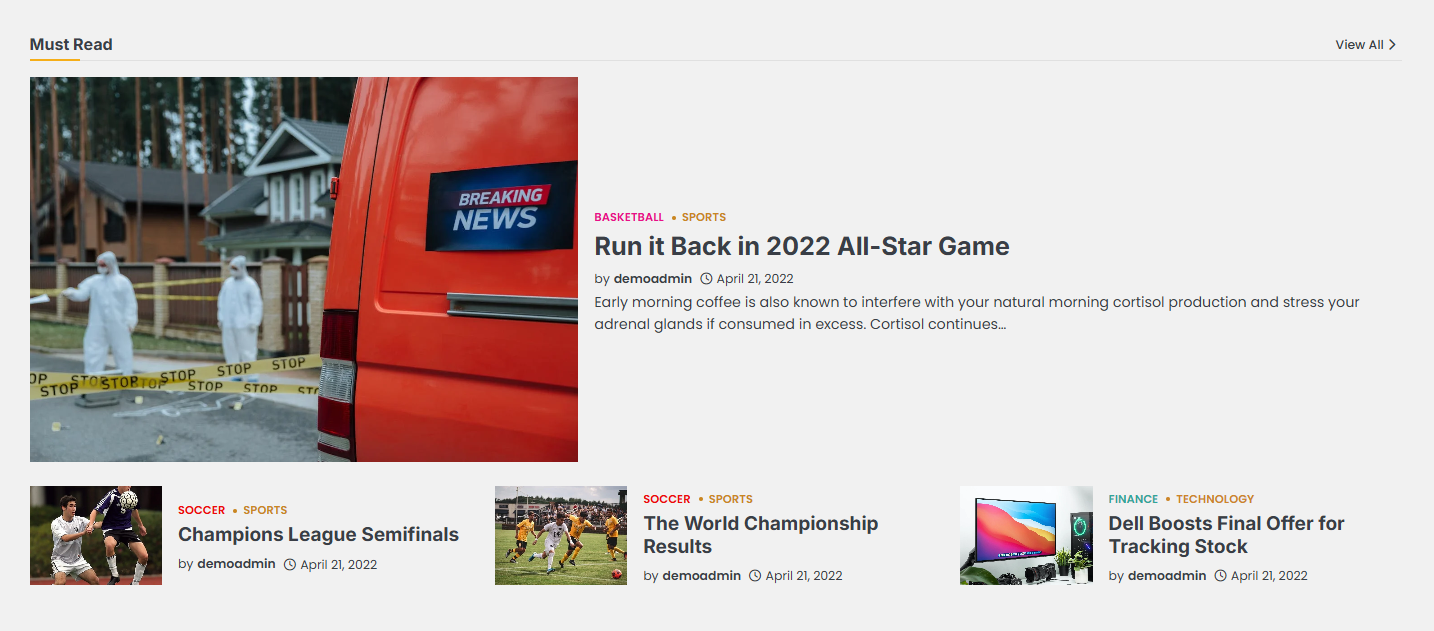Select the Basketball category tag
The width and height of the screenshot is (1434, 631).
628,217
